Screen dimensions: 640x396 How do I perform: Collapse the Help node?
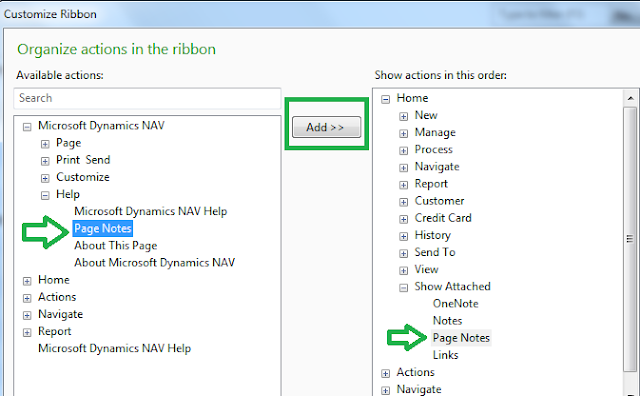click(45, 196)
